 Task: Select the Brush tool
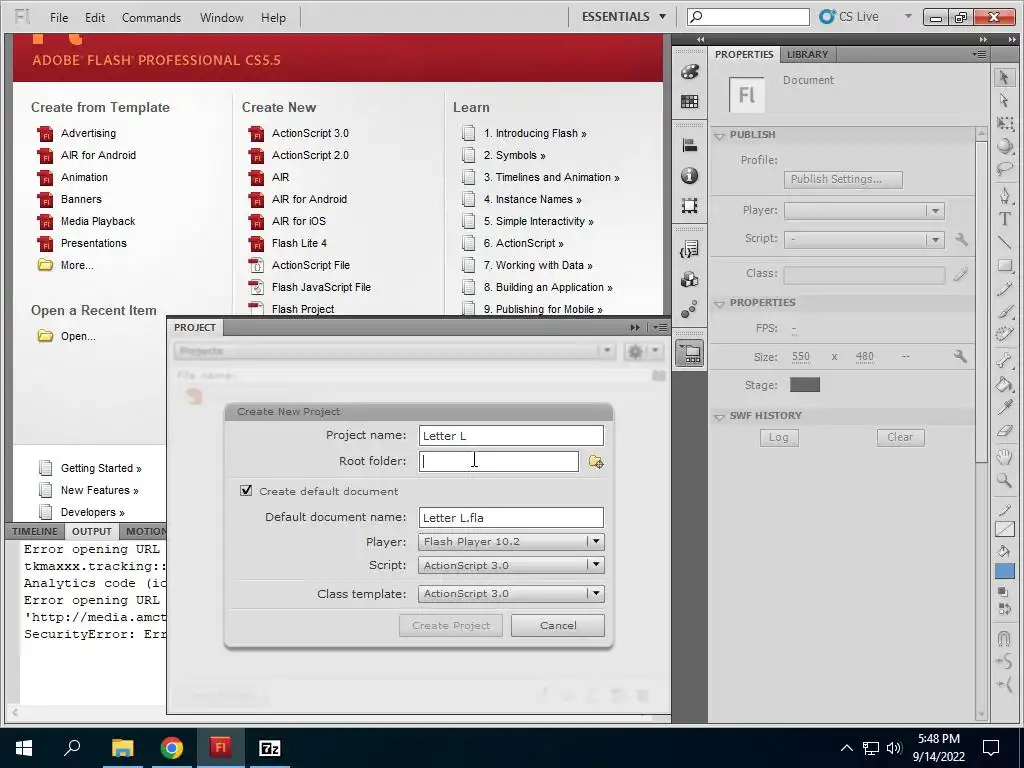pyautogui.click(x=1004, y=312)
